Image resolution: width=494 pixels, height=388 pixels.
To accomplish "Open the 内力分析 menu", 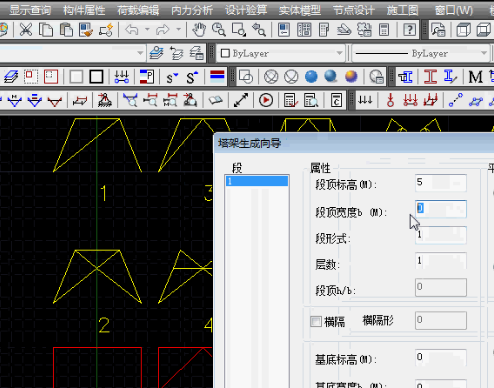I will [x=192, y=11].
